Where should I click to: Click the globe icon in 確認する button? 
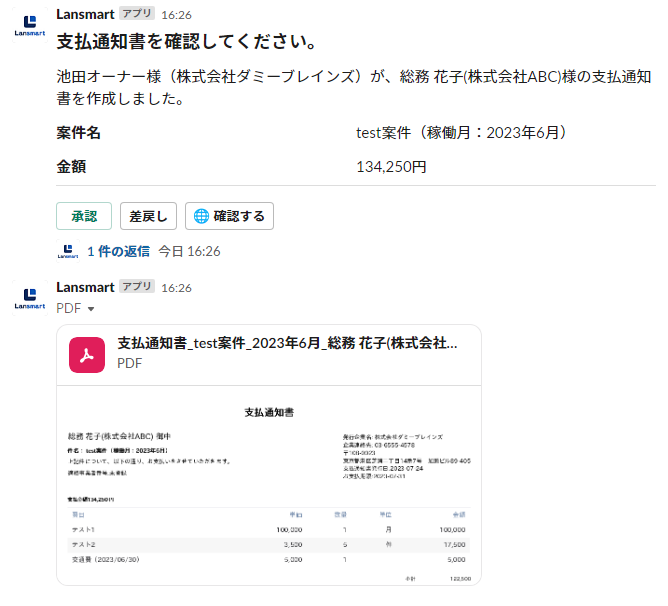(201, 216)
